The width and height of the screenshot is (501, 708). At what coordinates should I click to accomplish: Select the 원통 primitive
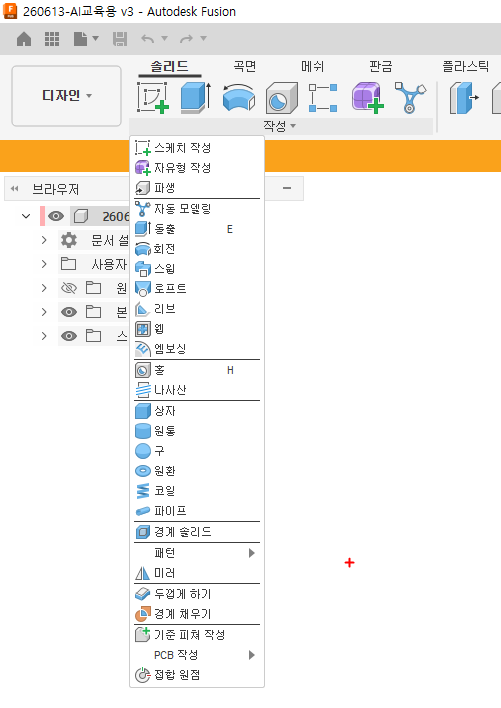pyautogui.click(x=197, y=431)
